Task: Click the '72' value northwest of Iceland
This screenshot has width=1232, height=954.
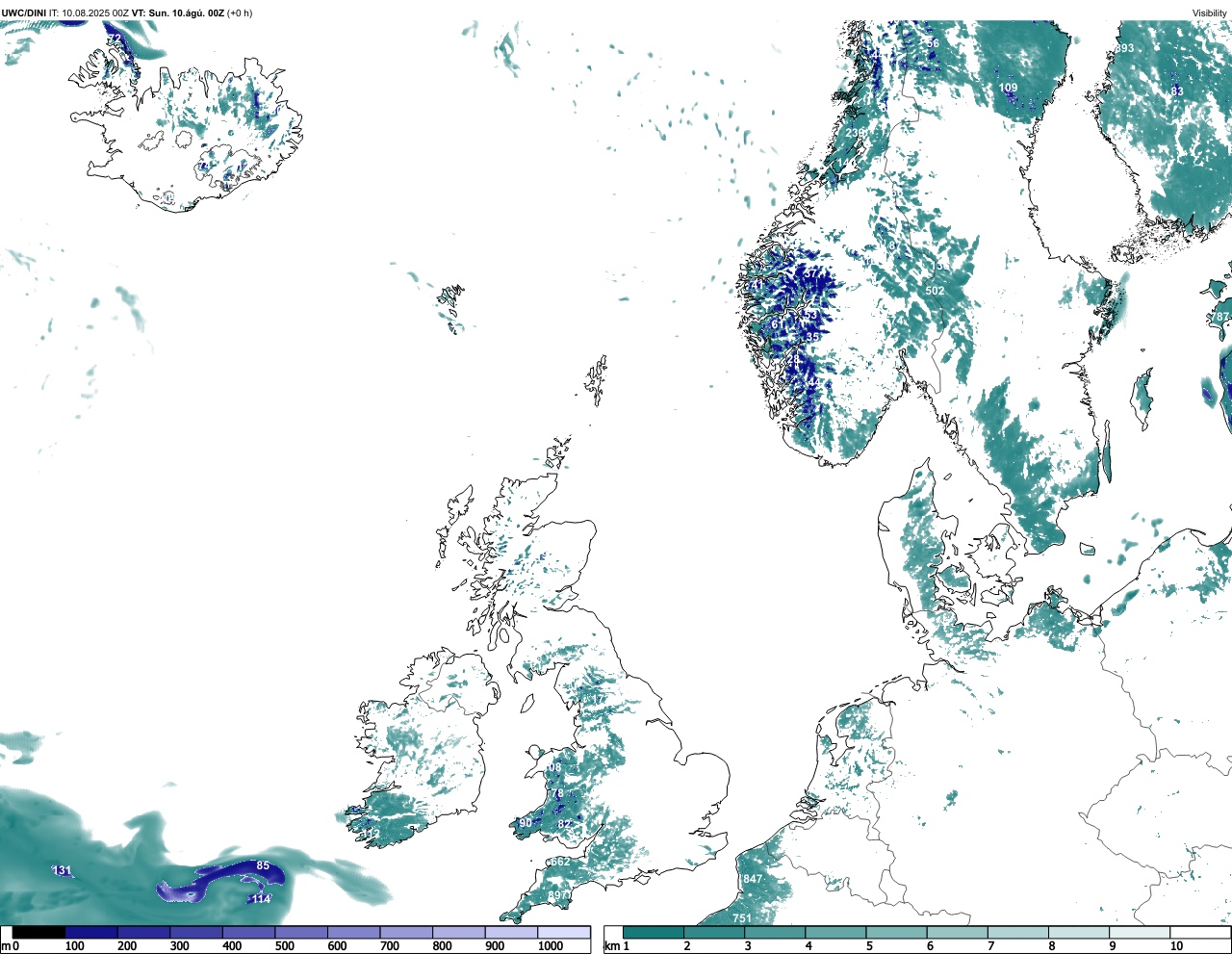Action: [115, 39]
